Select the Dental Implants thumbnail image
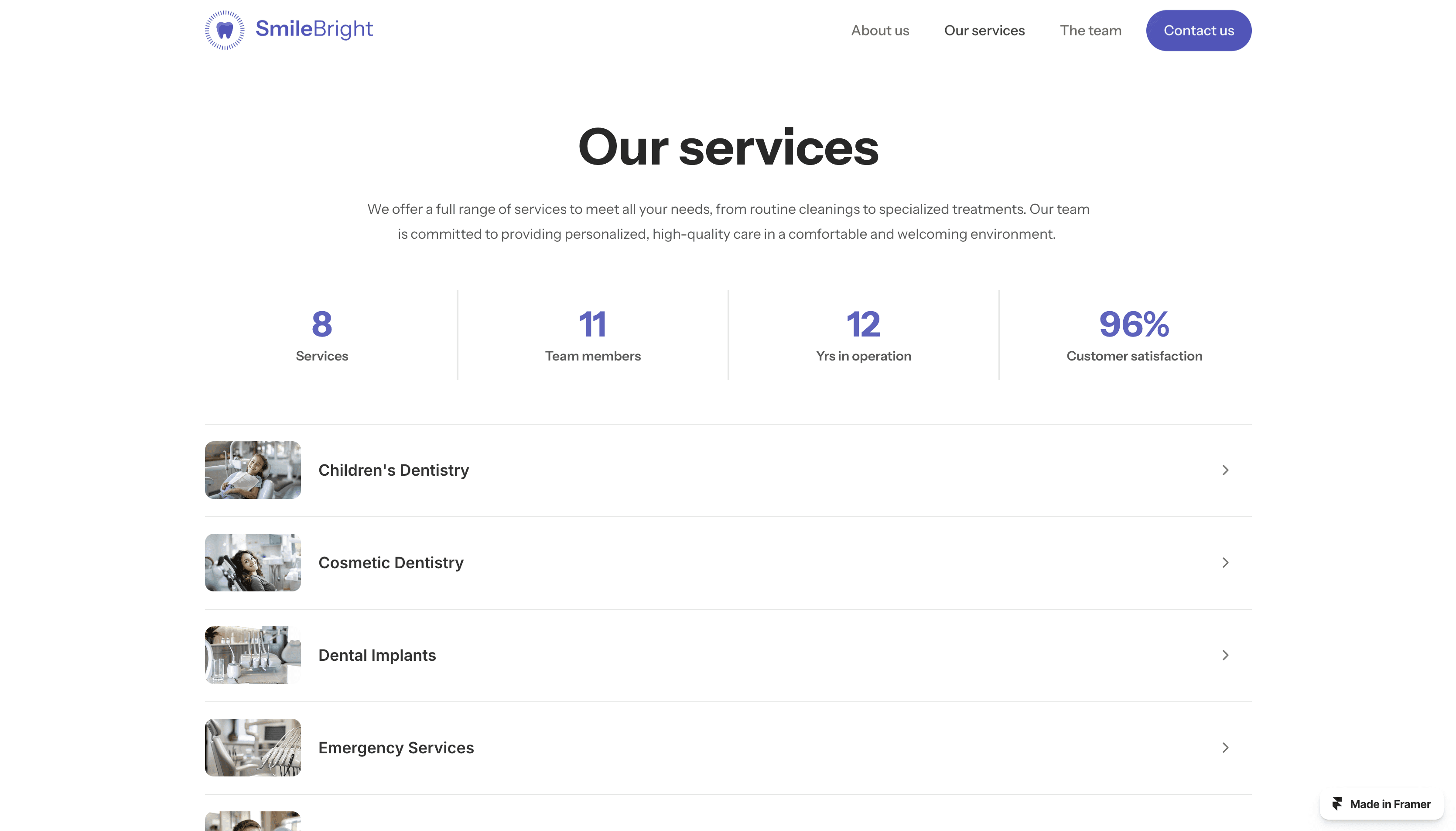This screenshot has width=1456, height=831. [253, 655]
